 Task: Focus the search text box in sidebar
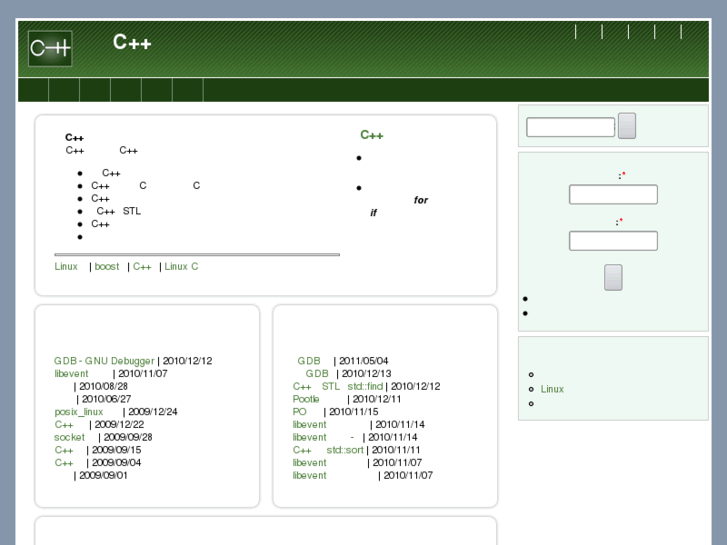pos(570,127)
